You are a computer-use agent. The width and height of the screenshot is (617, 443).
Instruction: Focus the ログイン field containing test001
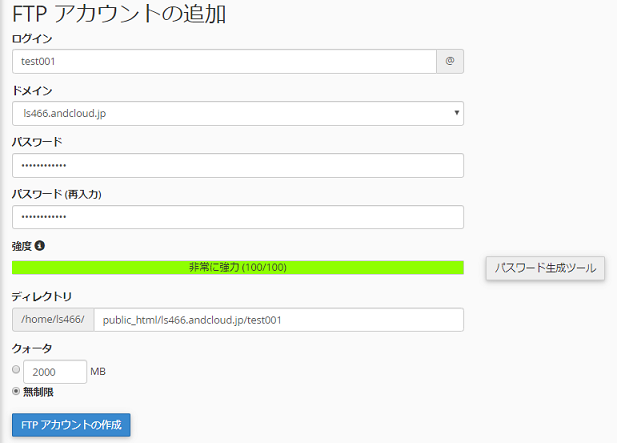tap(224, 62)
